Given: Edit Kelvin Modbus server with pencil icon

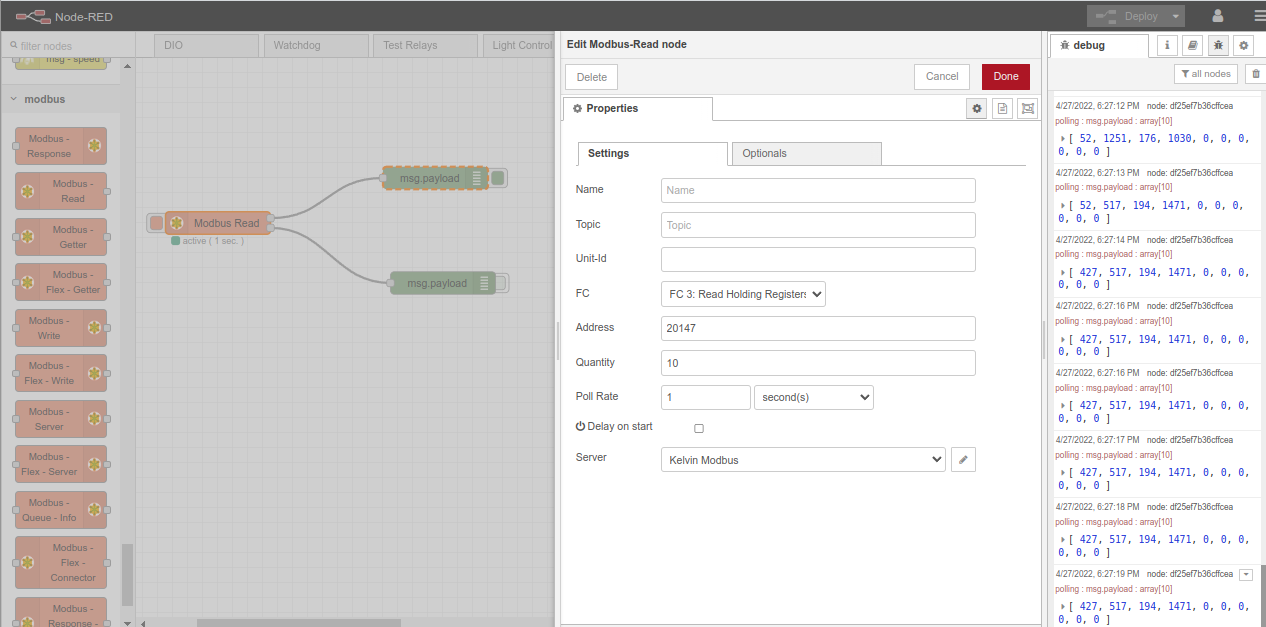Looking at the screenshot, I should (x=963, y=459).
